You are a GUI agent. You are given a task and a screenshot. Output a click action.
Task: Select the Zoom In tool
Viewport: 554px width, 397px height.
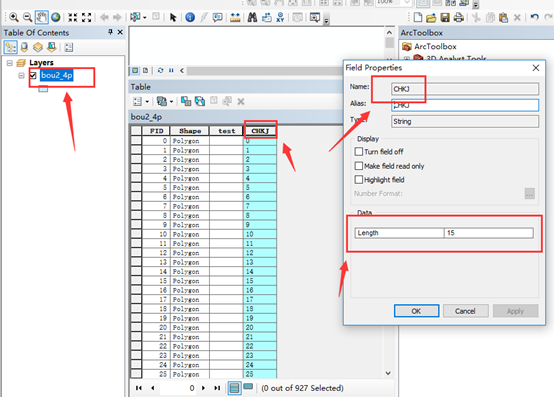point(13,17)
